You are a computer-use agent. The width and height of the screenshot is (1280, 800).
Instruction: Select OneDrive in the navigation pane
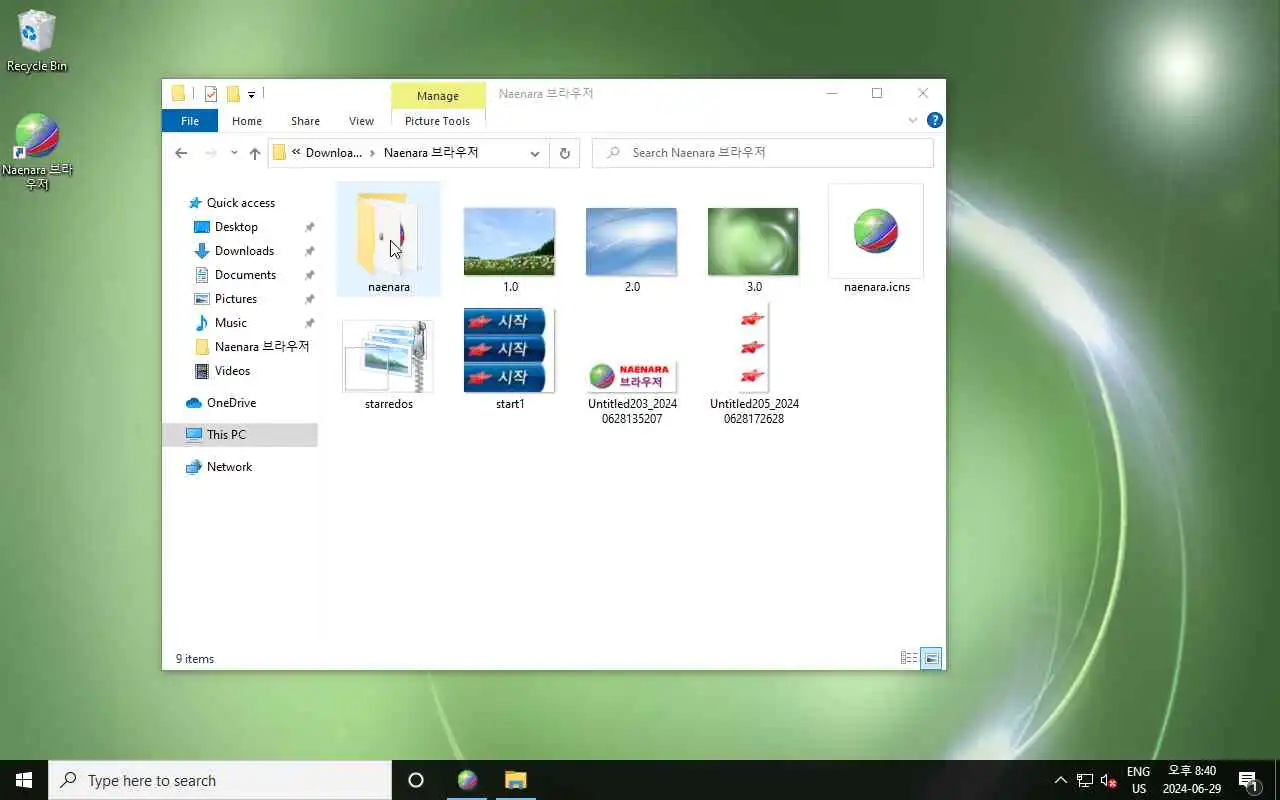(x=231, y=403)
